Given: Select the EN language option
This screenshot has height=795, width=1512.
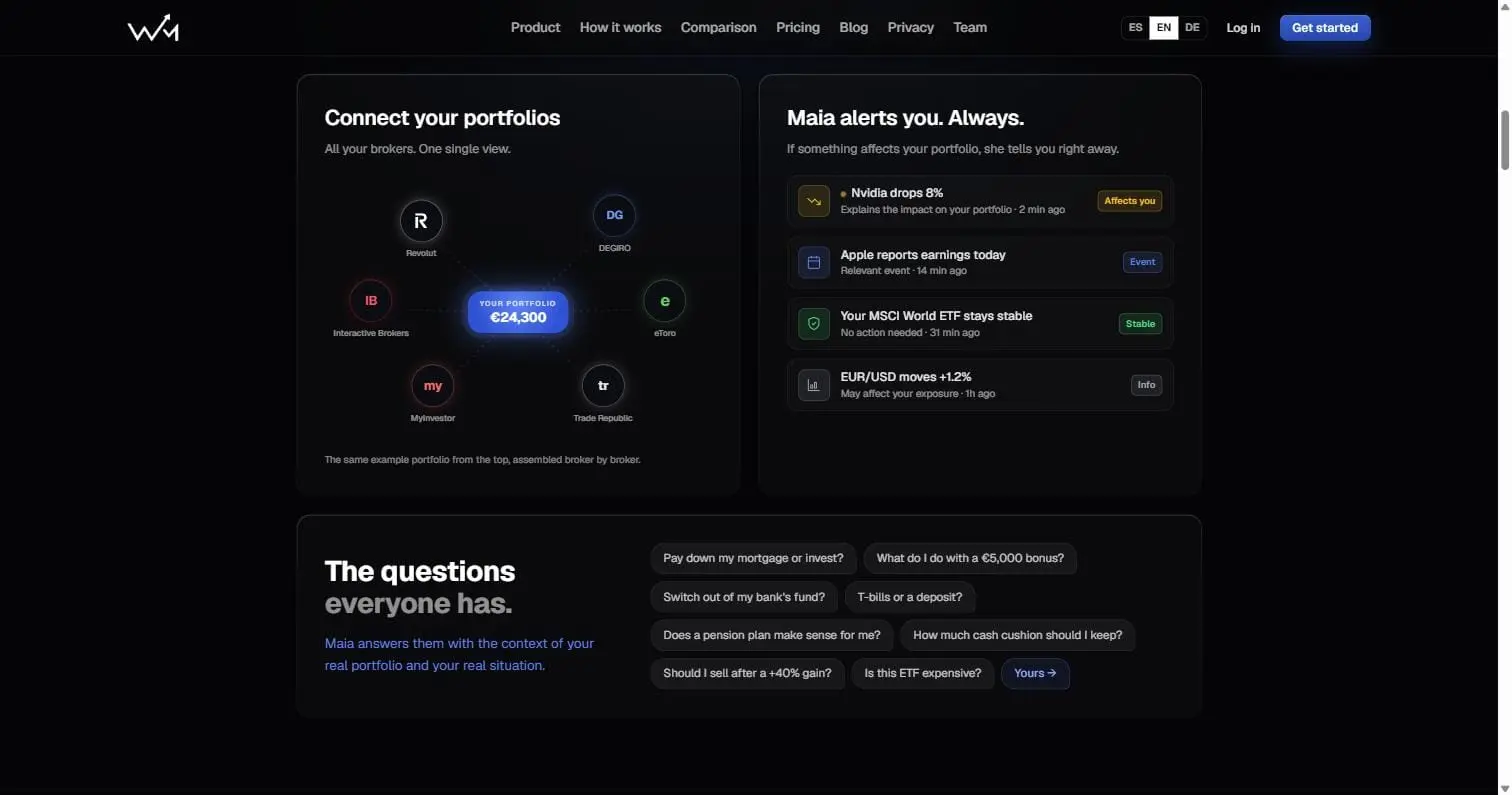Looking at the screenshot, I should coord(1164,28).
